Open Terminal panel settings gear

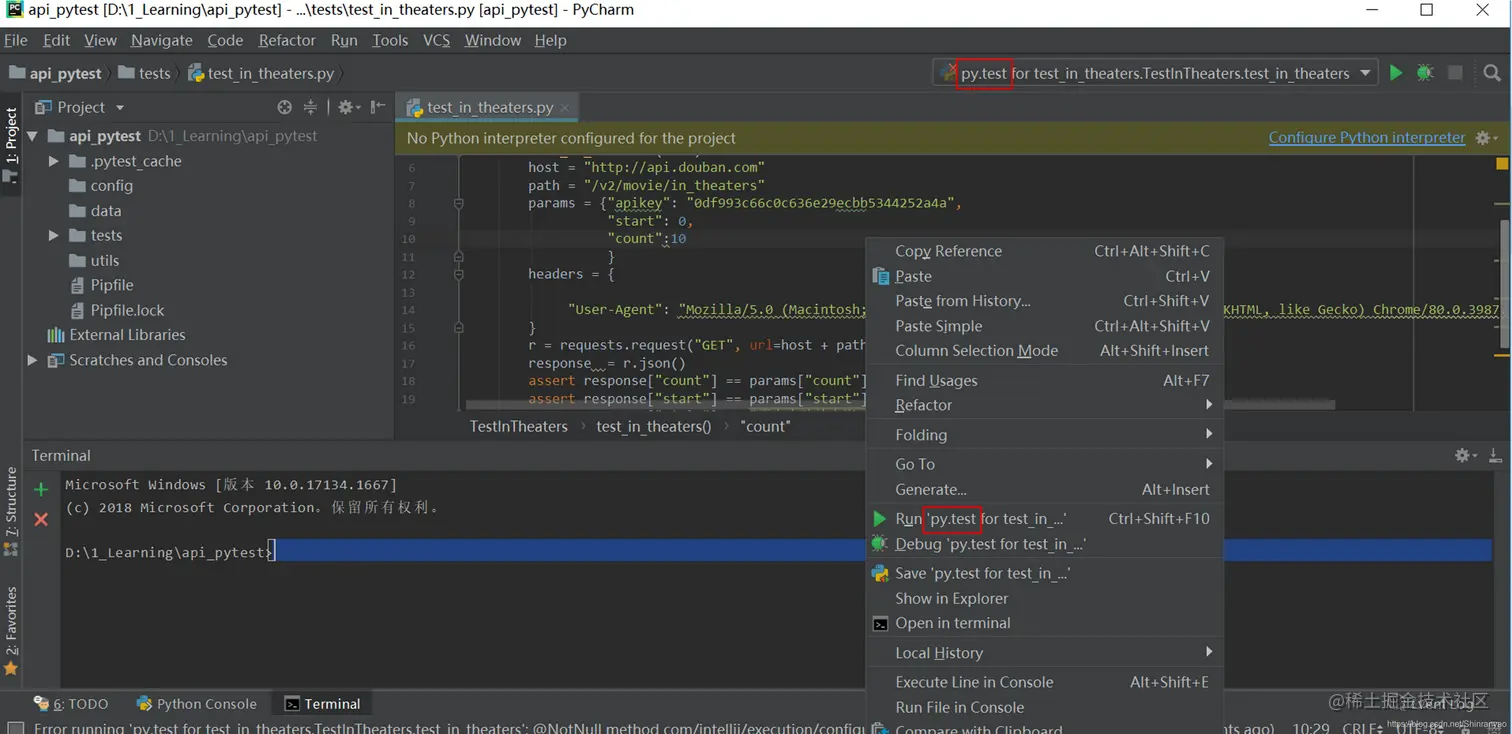pos(1465,455)
